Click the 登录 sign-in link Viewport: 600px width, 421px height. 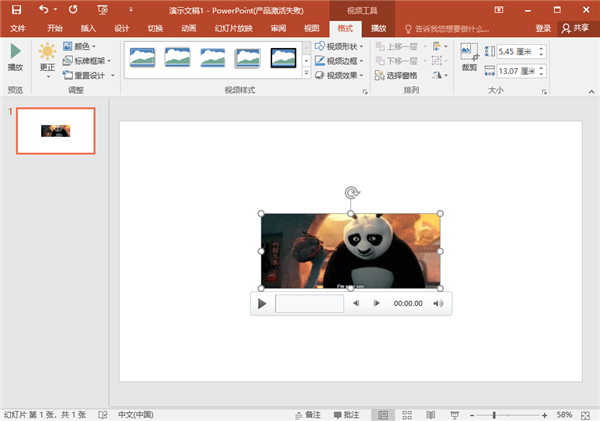(543, 28)
